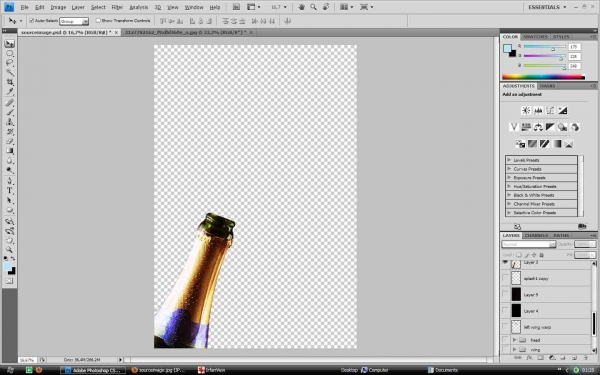Show Layer 4 via visibility box
This screenshot has height=375, width=600.
click(505, 311)
